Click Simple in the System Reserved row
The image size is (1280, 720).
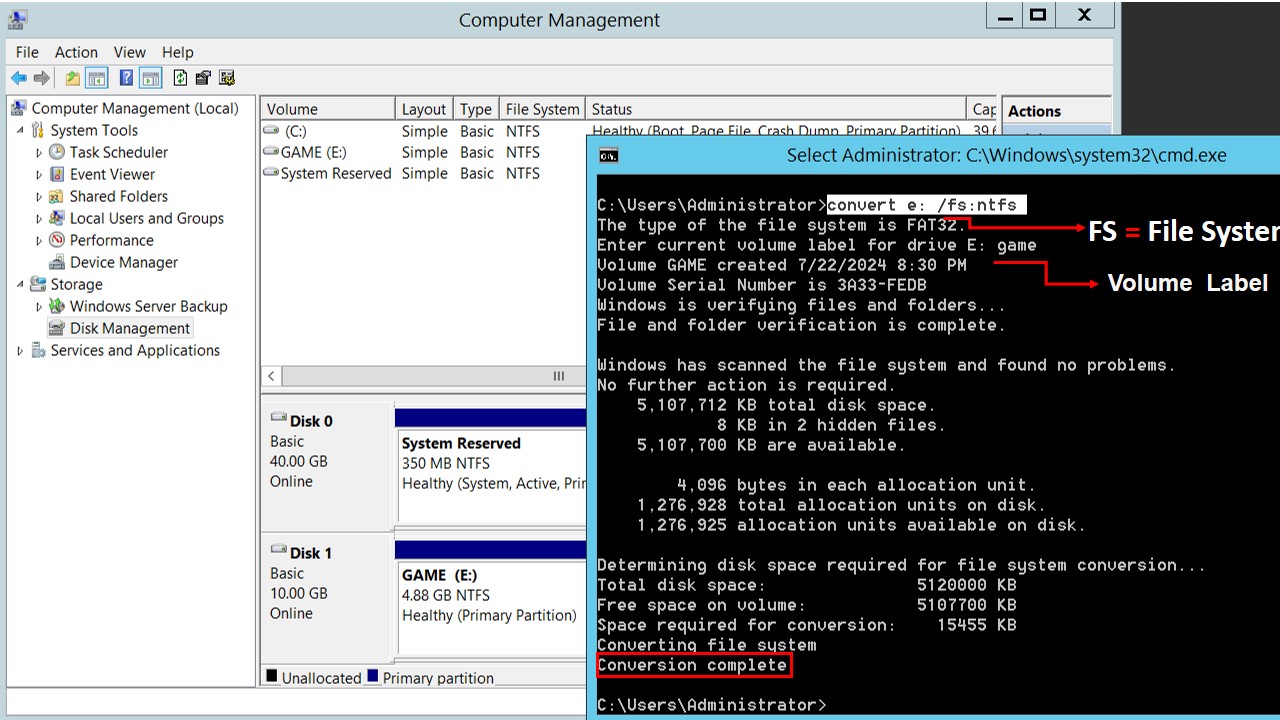pos(425,173)
